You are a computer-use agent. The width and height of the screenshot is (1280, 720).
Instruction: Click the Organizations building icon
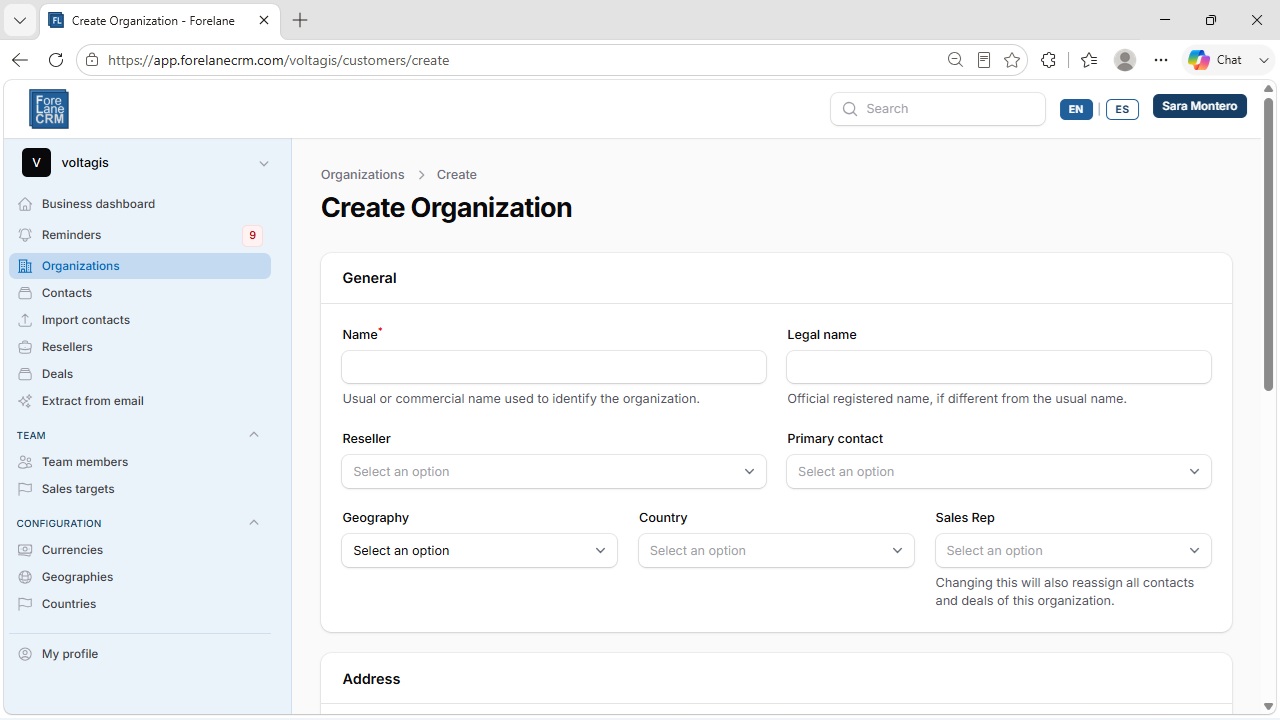(25, 266)
